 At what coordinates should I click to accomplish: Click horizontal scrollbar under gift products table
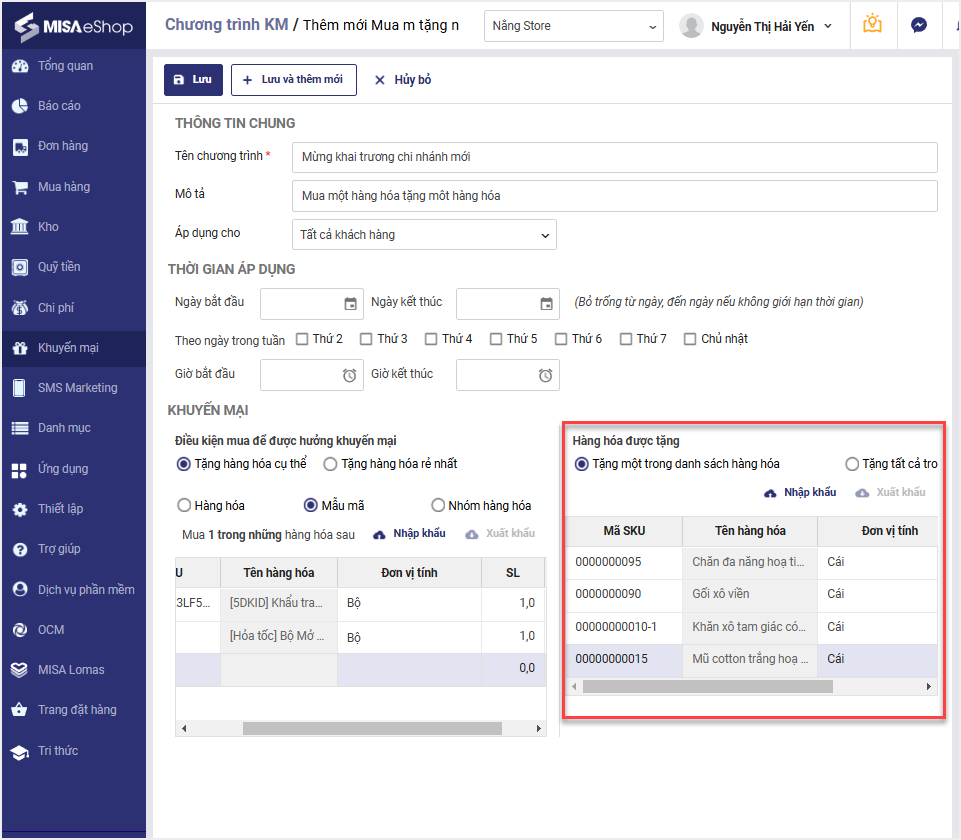707,687
